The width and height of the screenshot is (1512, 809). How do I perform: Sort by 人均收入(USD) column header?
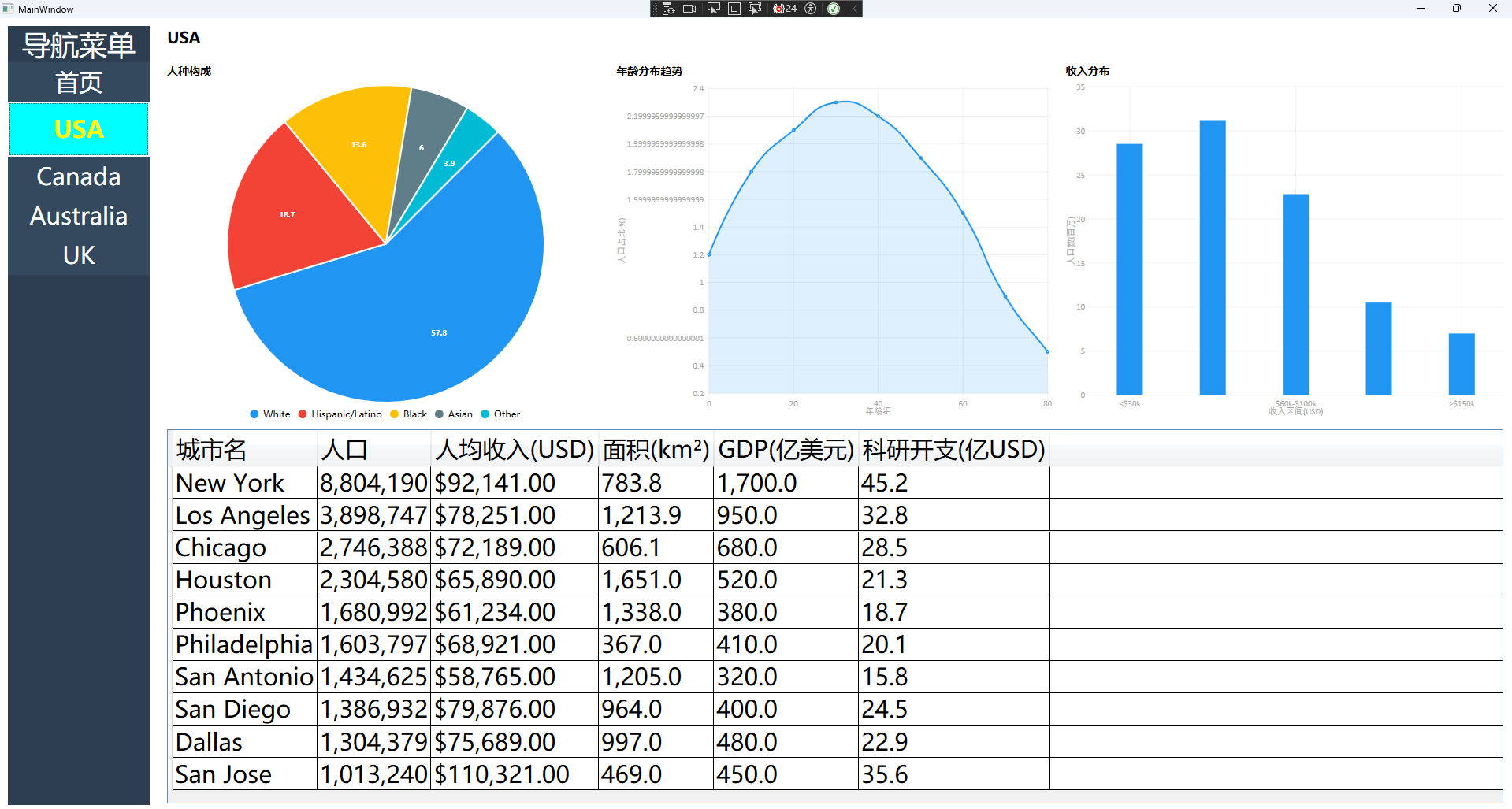515,449
